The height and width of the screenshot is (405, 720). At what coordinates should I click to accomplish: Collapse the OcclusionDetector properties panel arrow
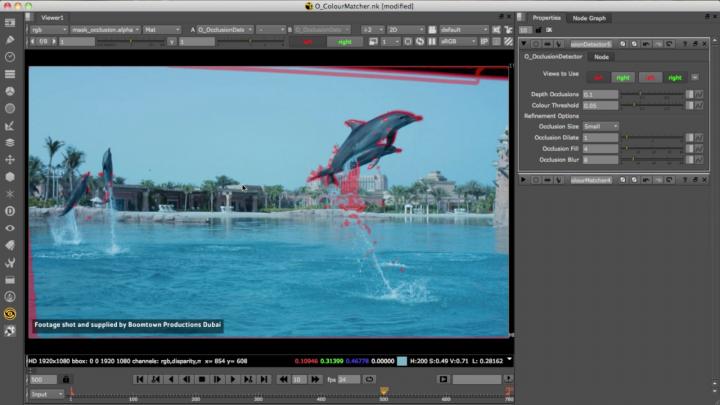[x=525, y=44]
